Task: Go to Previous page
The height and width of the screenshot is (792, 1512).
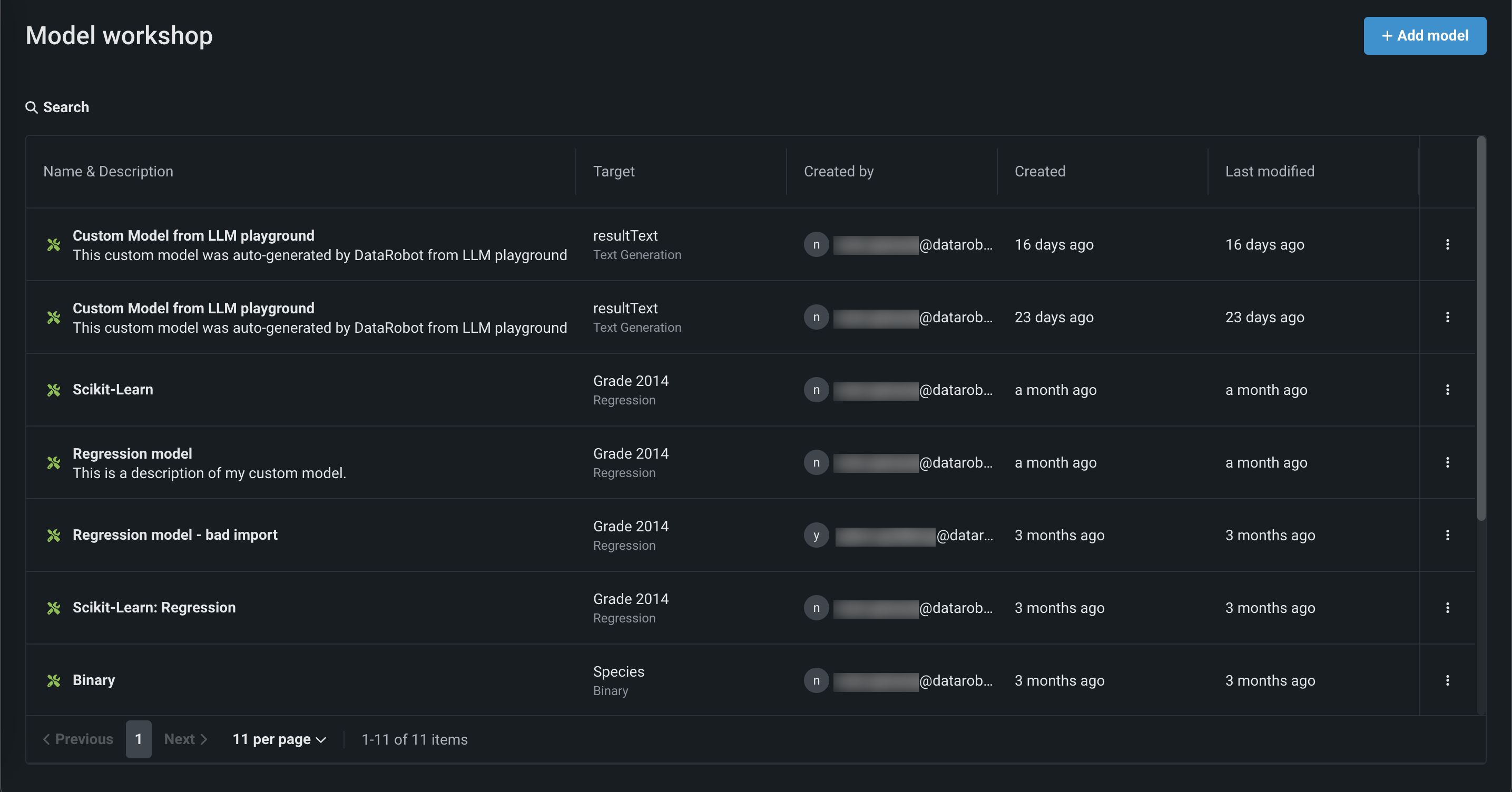Action: click(x=78, y=739)
